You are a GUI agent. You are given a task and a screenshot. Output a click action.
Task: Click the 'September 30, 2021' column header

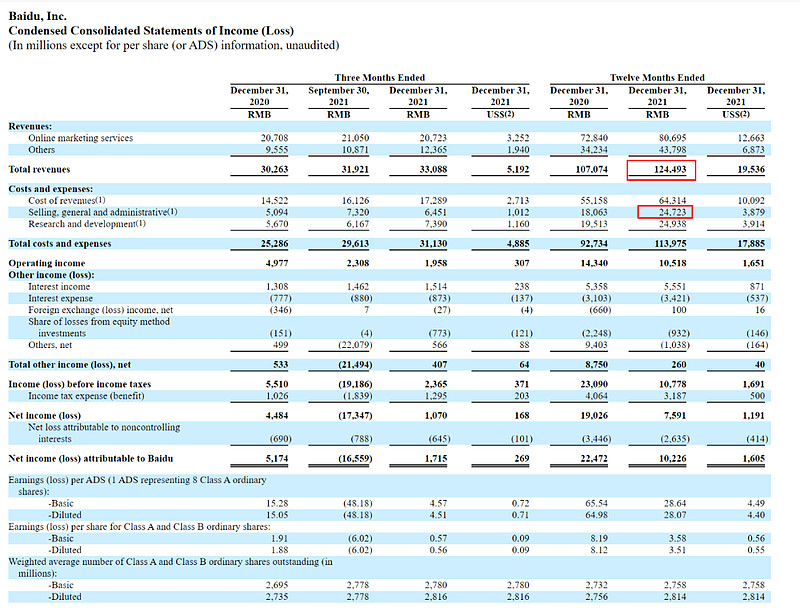tap(339, 96)
